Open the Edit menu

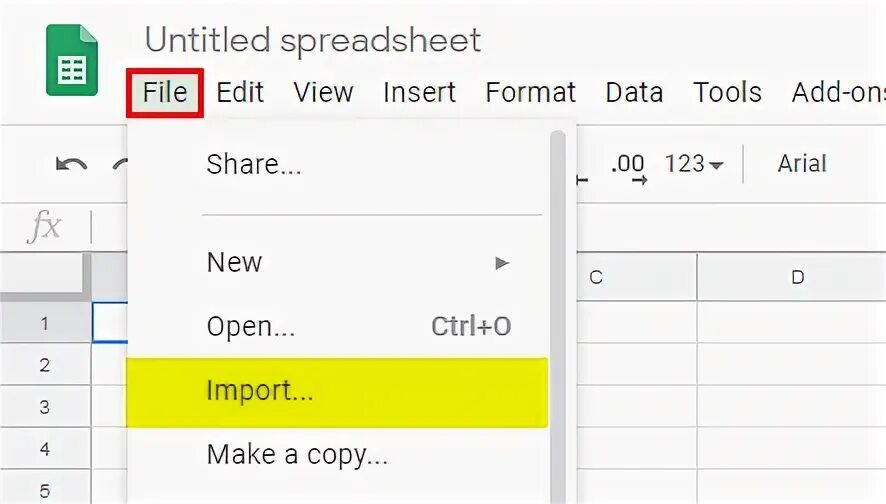tap(240, 93)
